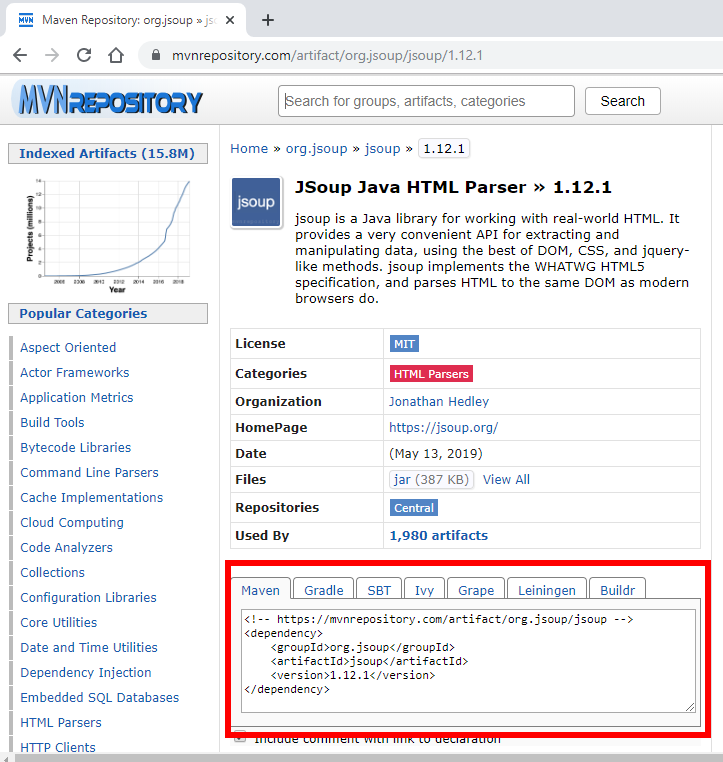The width and height of the screenshot is (723, 762).
Task: Open org.jsoup breadcrumb link
Action: [316, 149]
